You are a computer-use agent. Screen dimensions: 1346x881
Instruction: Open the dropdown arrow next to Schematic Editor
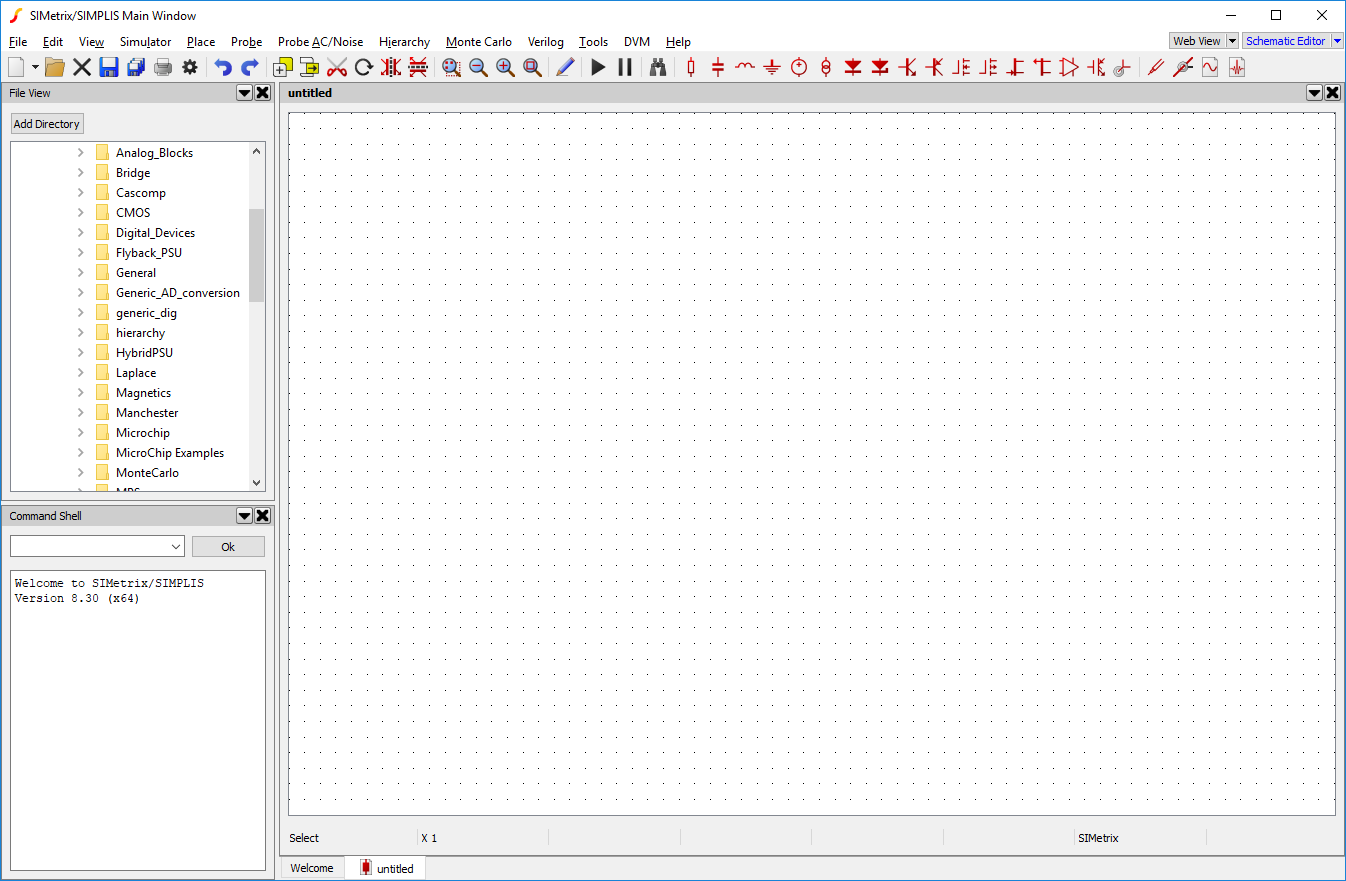pyautogui.click(x=1337, y=41)
